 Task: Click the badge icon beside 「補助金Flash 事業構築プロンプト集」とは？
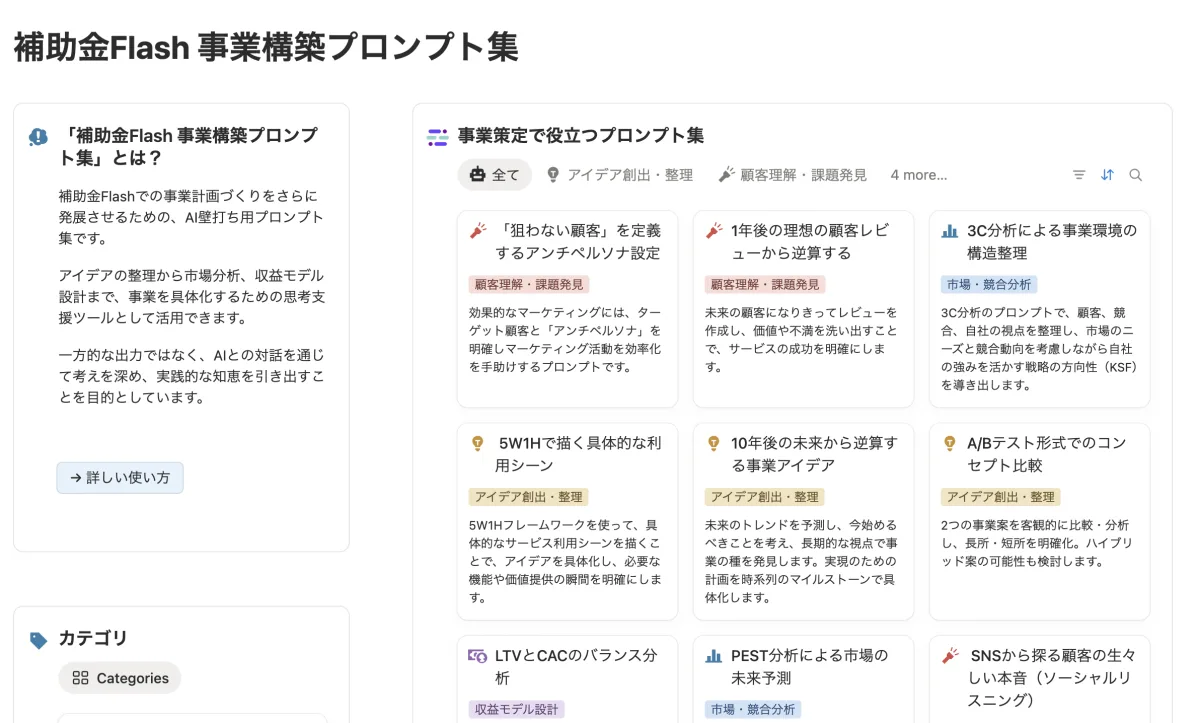[x=38, y=137]
